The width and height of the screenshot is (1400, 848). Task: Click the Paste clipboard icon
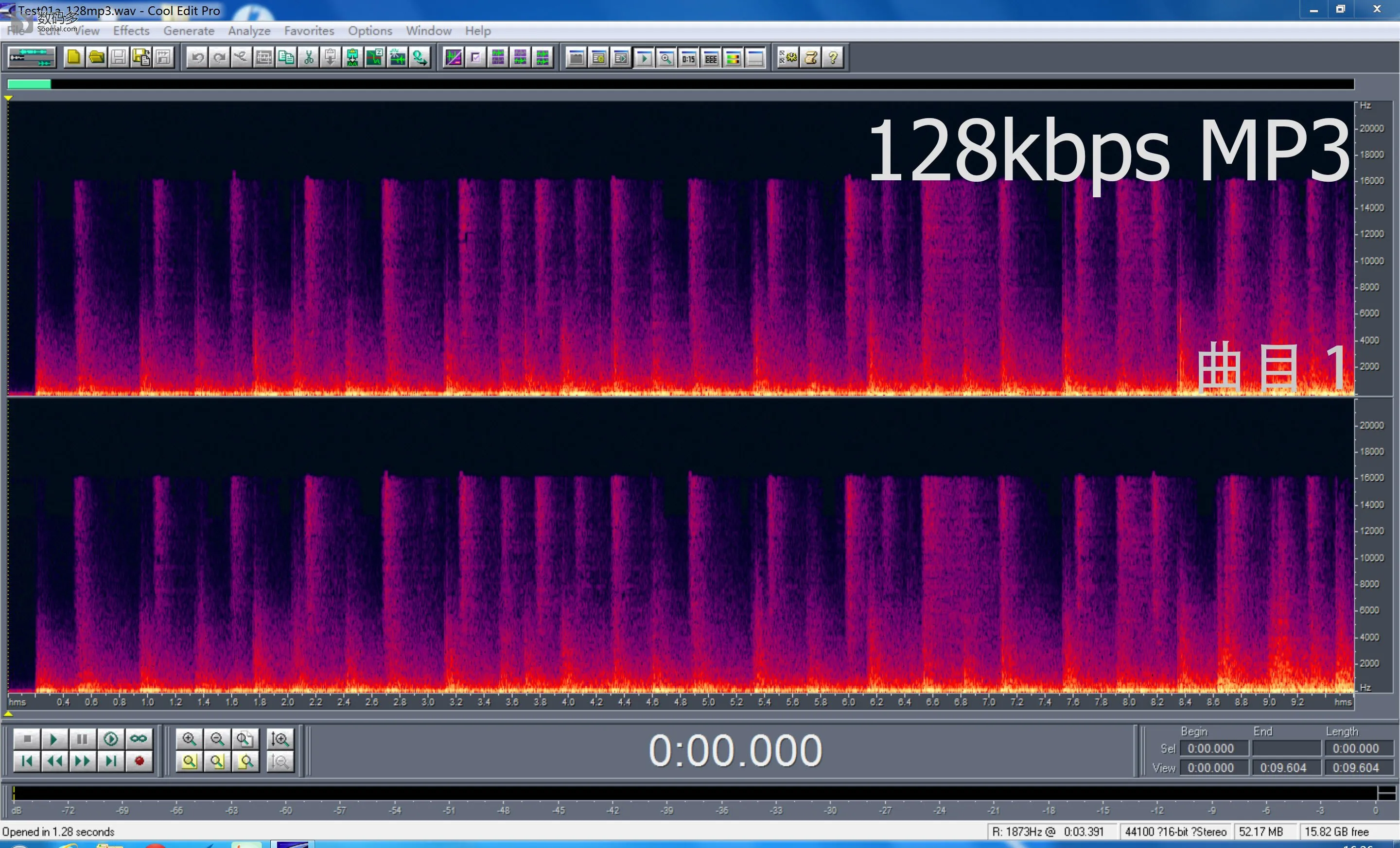coord(331,57)
